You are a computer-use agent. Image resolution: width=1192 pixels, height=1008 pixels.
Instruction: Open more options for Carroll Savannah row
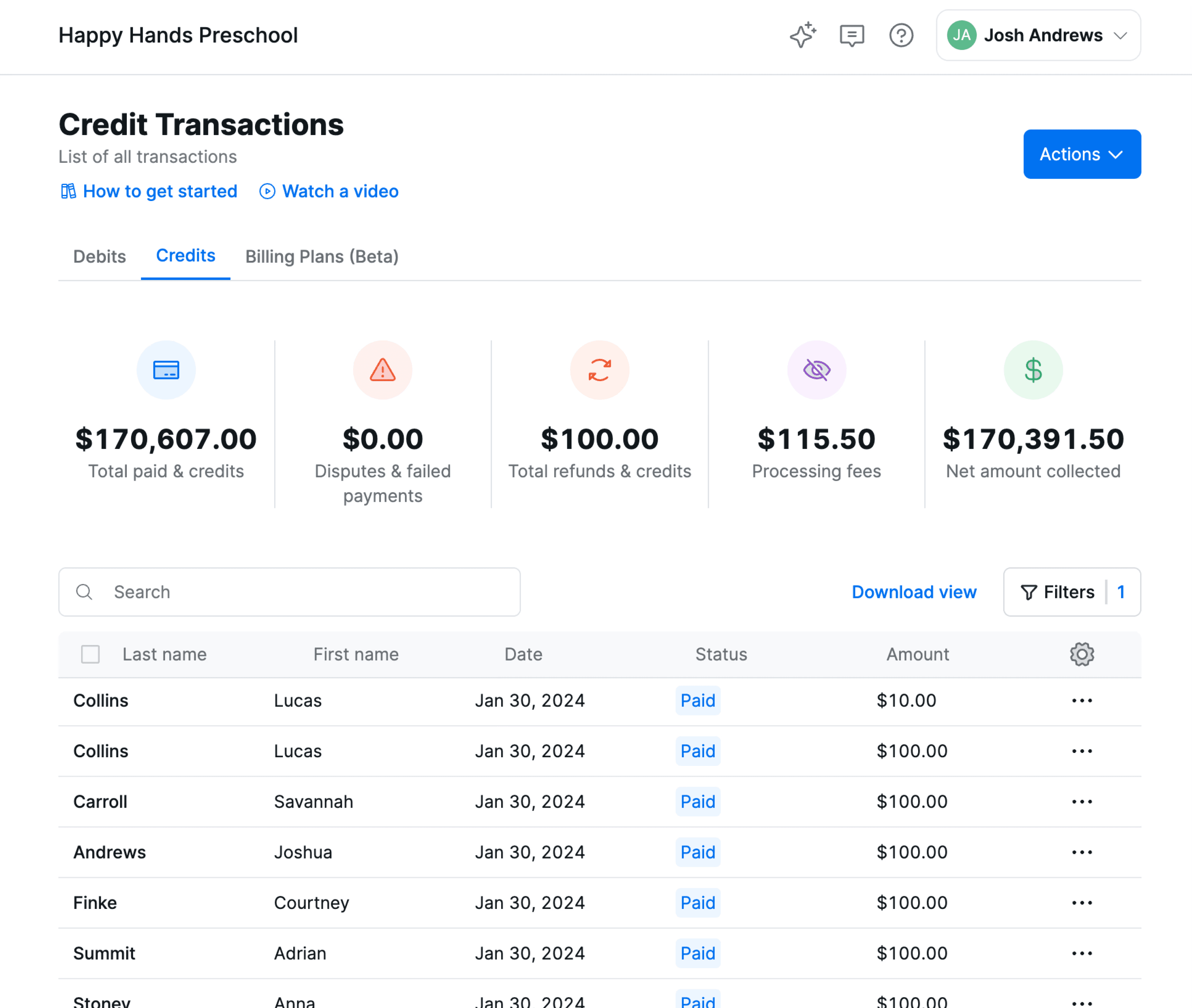pos(1081,802)
